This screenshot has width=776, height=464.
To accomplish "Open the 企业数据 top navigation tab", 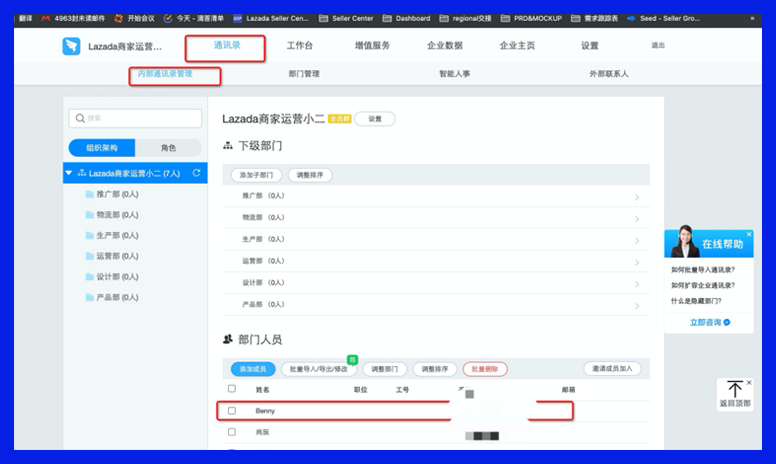I will pyautogui.click(x=445, y=46).
